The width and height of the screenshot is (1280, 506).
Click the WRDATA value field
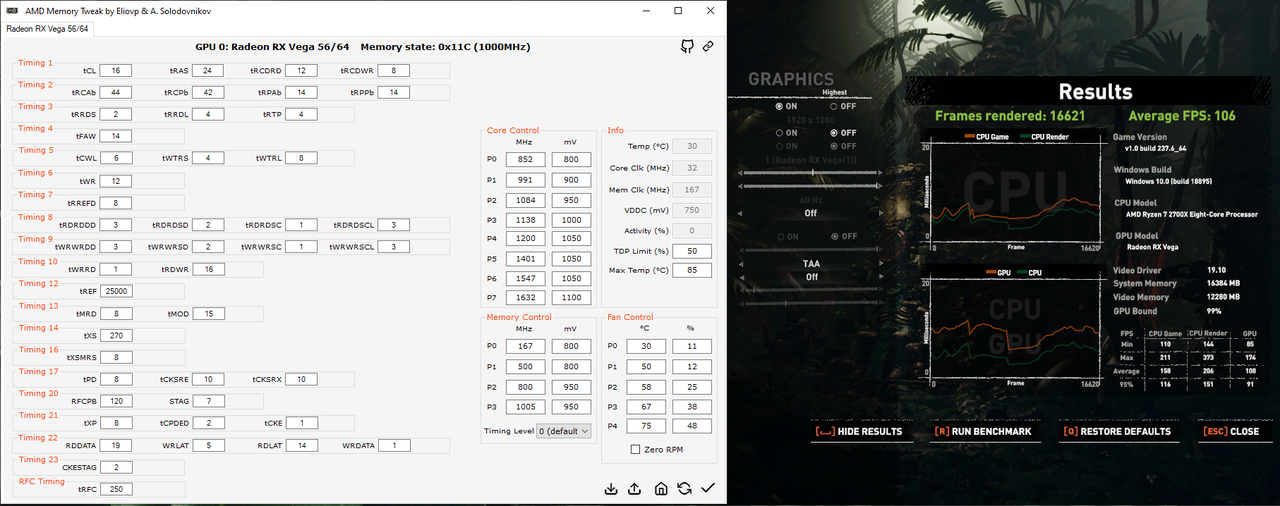click(x=394, y=445)
